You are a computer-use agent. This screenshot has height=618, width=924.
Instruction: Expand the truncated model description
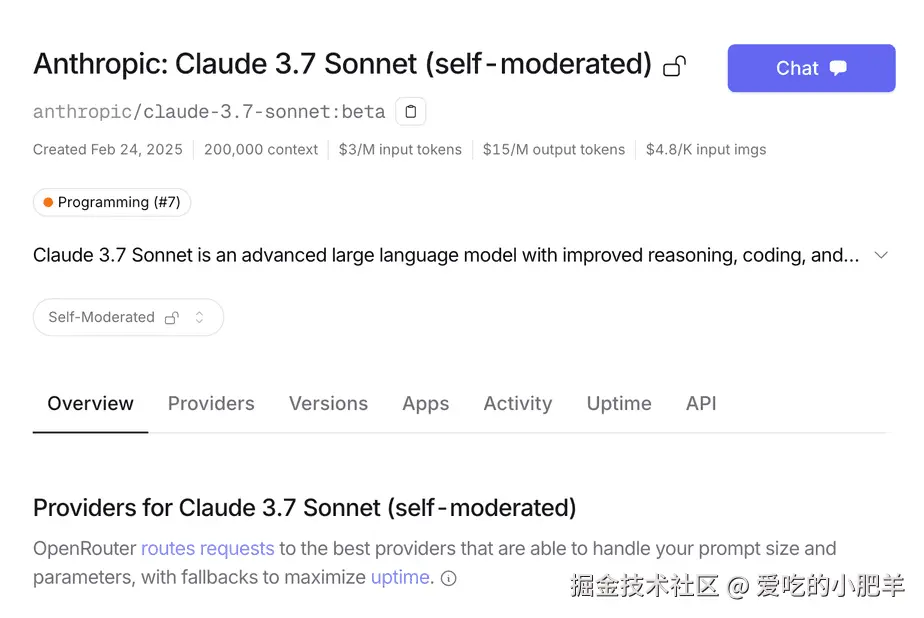(881, 255)
